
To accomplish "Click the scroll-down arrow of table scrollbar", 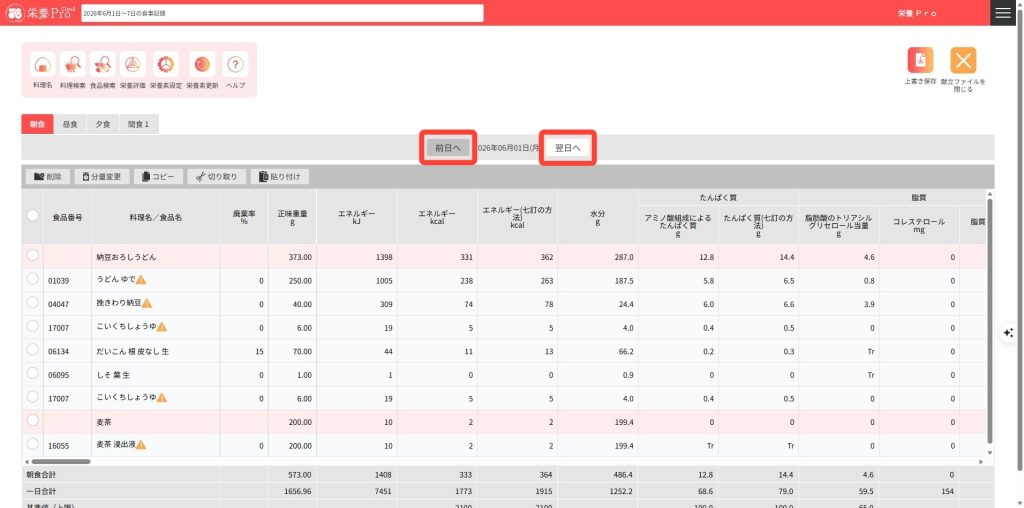I will 990,452.
